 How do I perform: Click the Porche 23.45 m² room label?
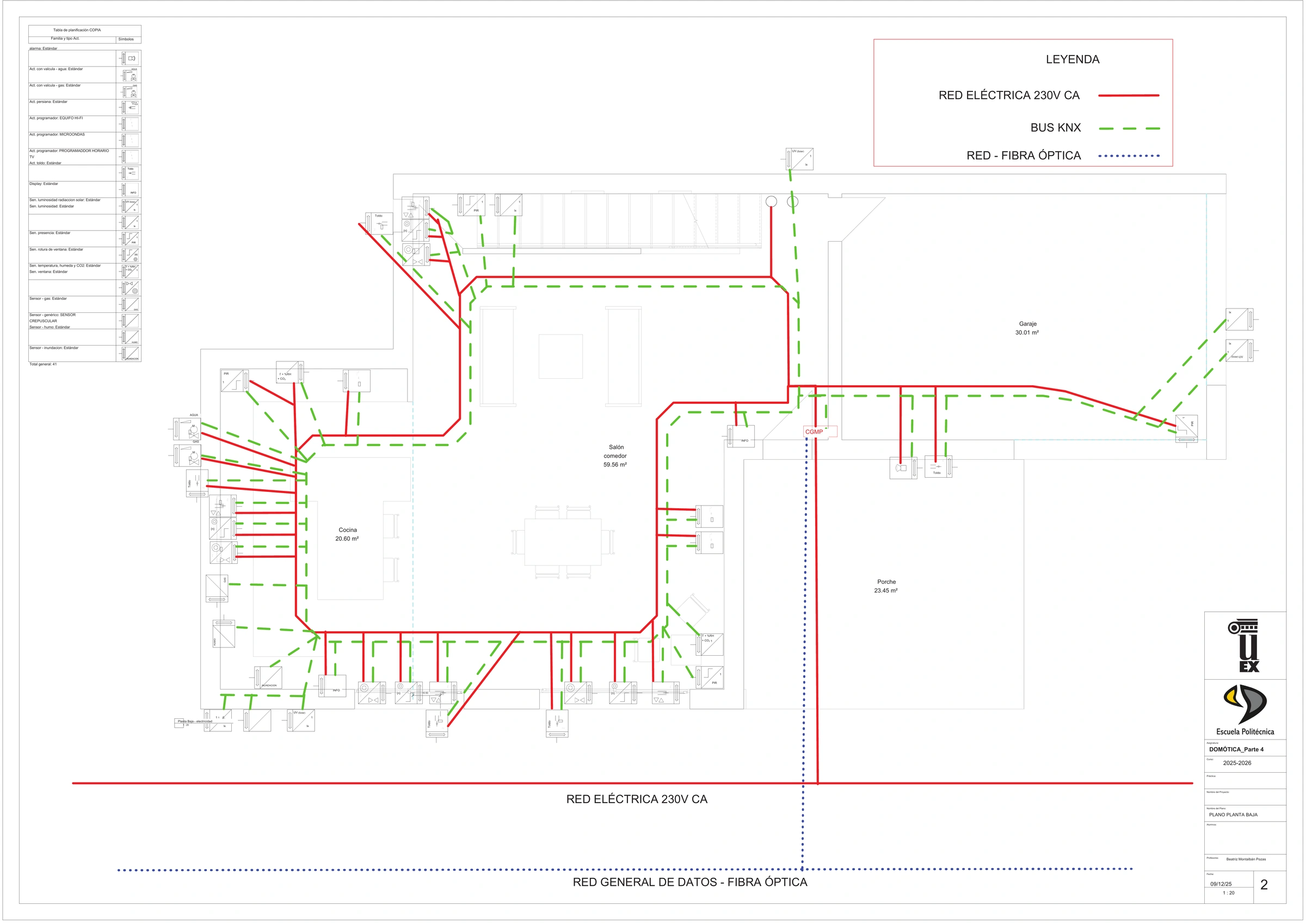886,586
